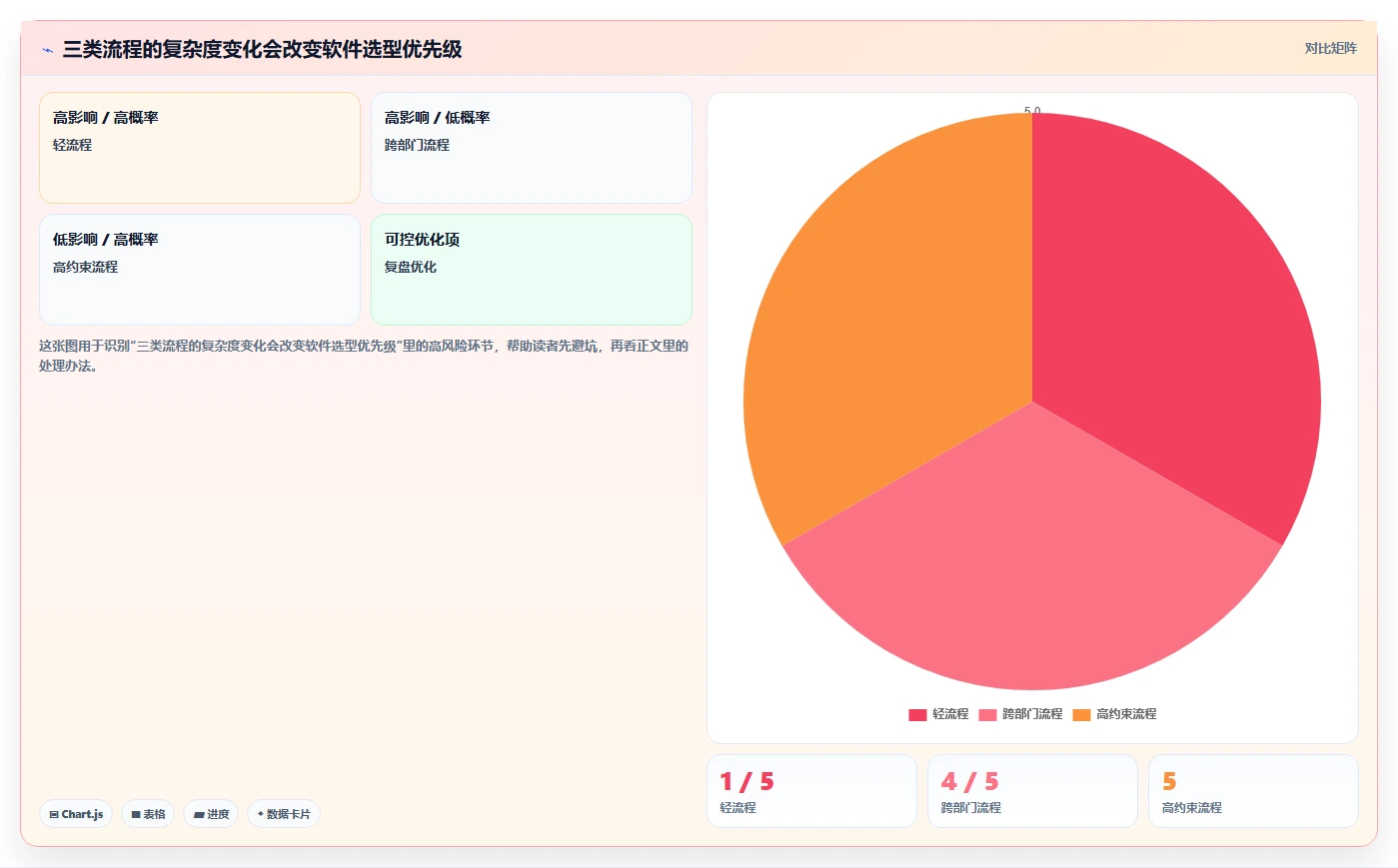Select the 高影响 / 高概率 card
Screen dimensions: 1398x868
200,148
